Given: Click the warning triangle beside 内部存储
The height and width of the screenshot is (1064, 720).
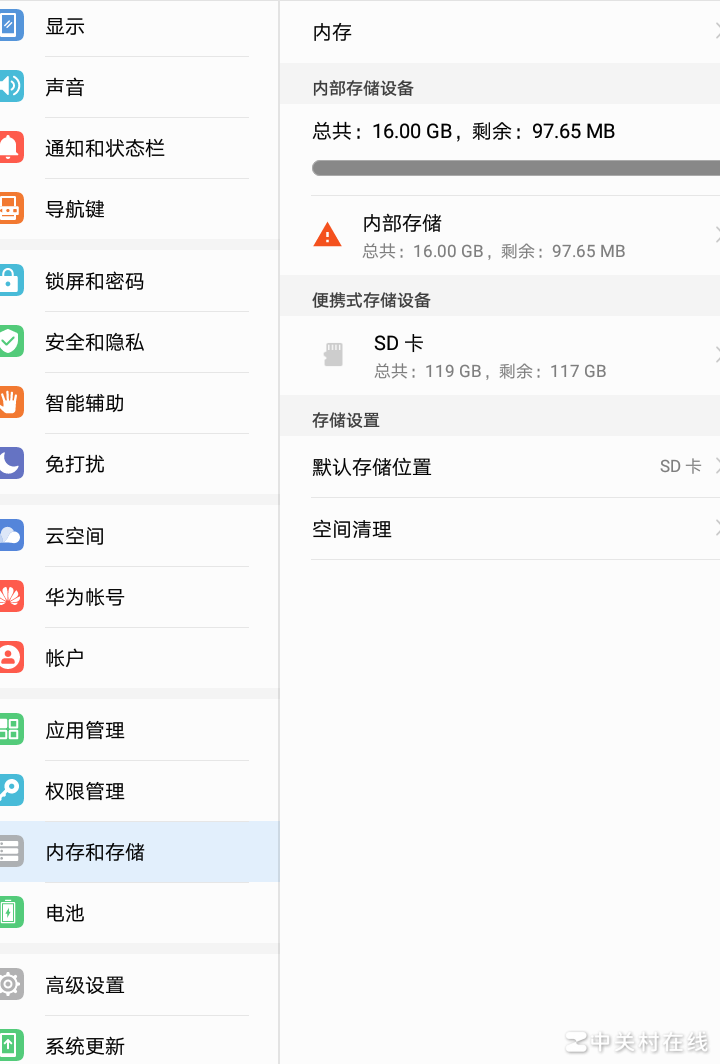Looking at the screenshot, I should point(325,235).
